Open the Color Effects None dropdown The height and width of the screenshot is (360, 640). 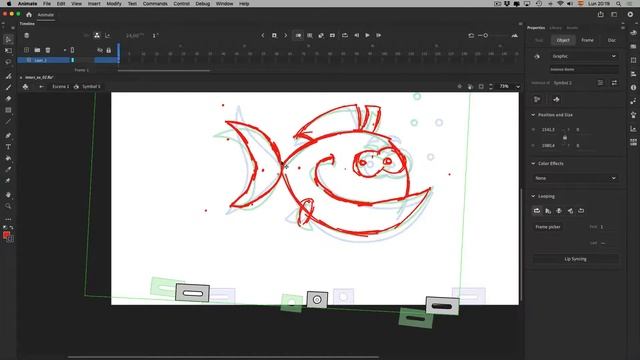[x=576, y=178]
